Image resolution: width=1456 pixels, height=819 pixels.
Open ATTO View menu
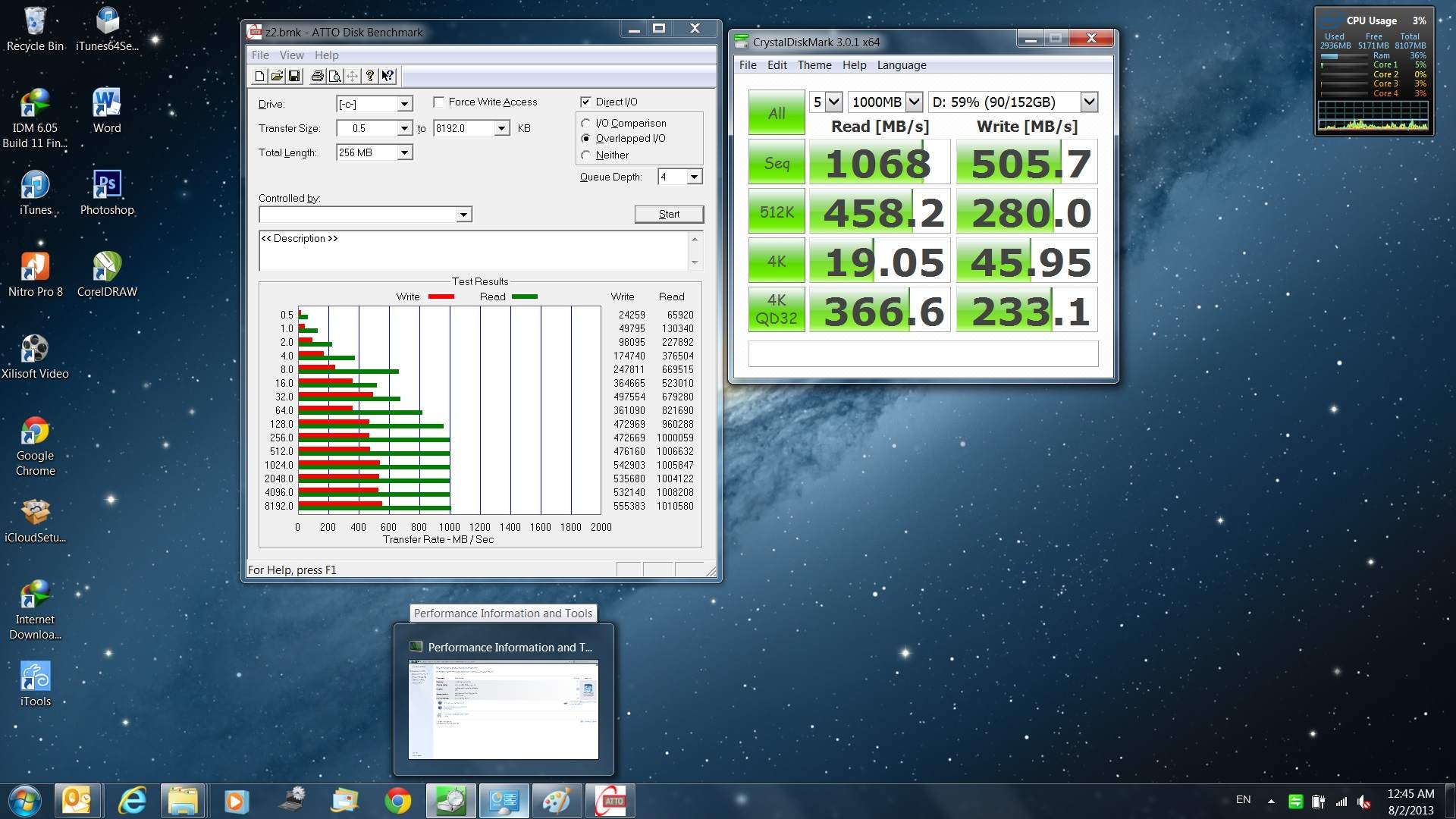291,55
